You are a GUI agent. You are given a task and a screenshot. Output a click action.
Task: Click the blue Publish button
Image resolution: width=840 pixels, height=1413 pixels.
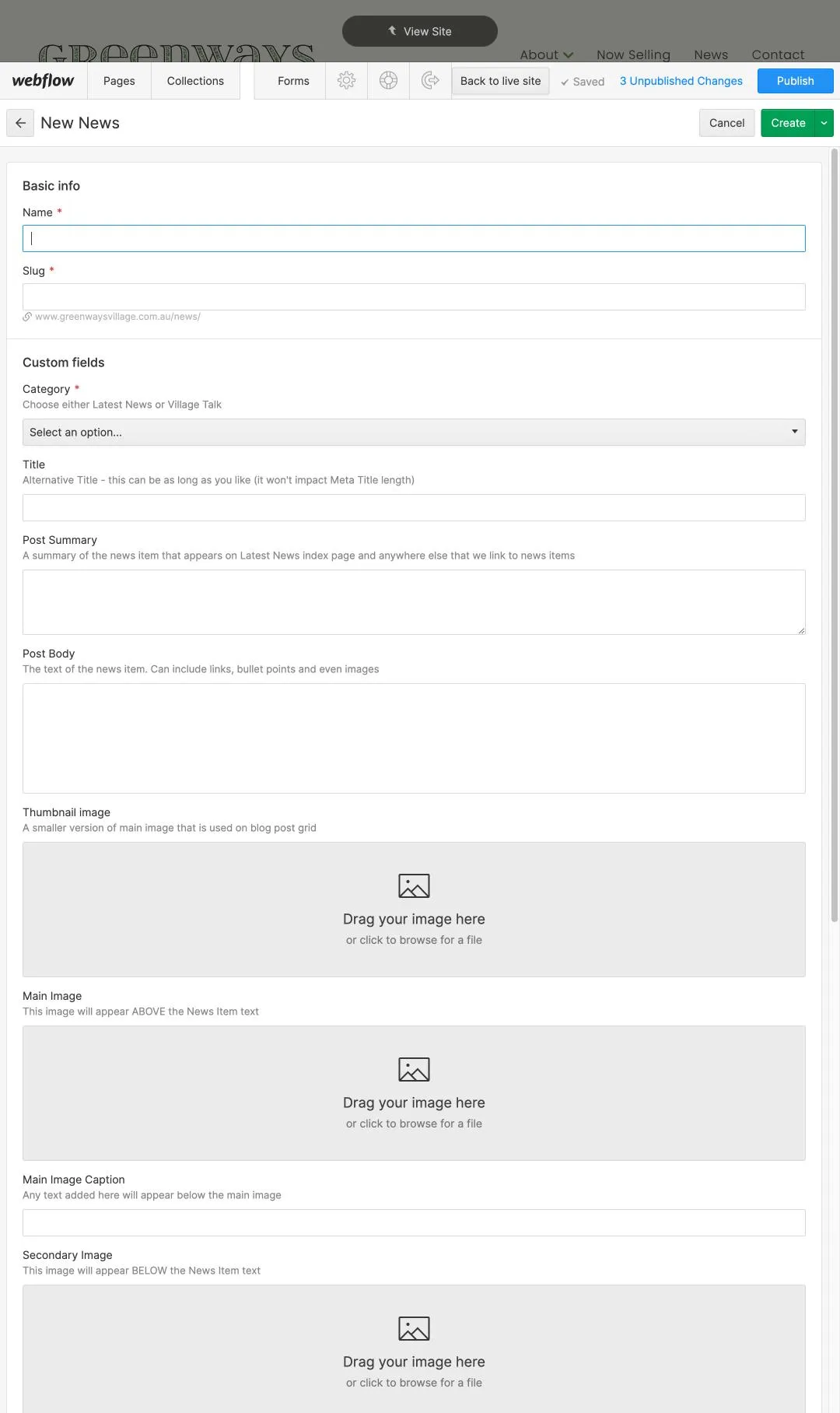click(795, 81)
